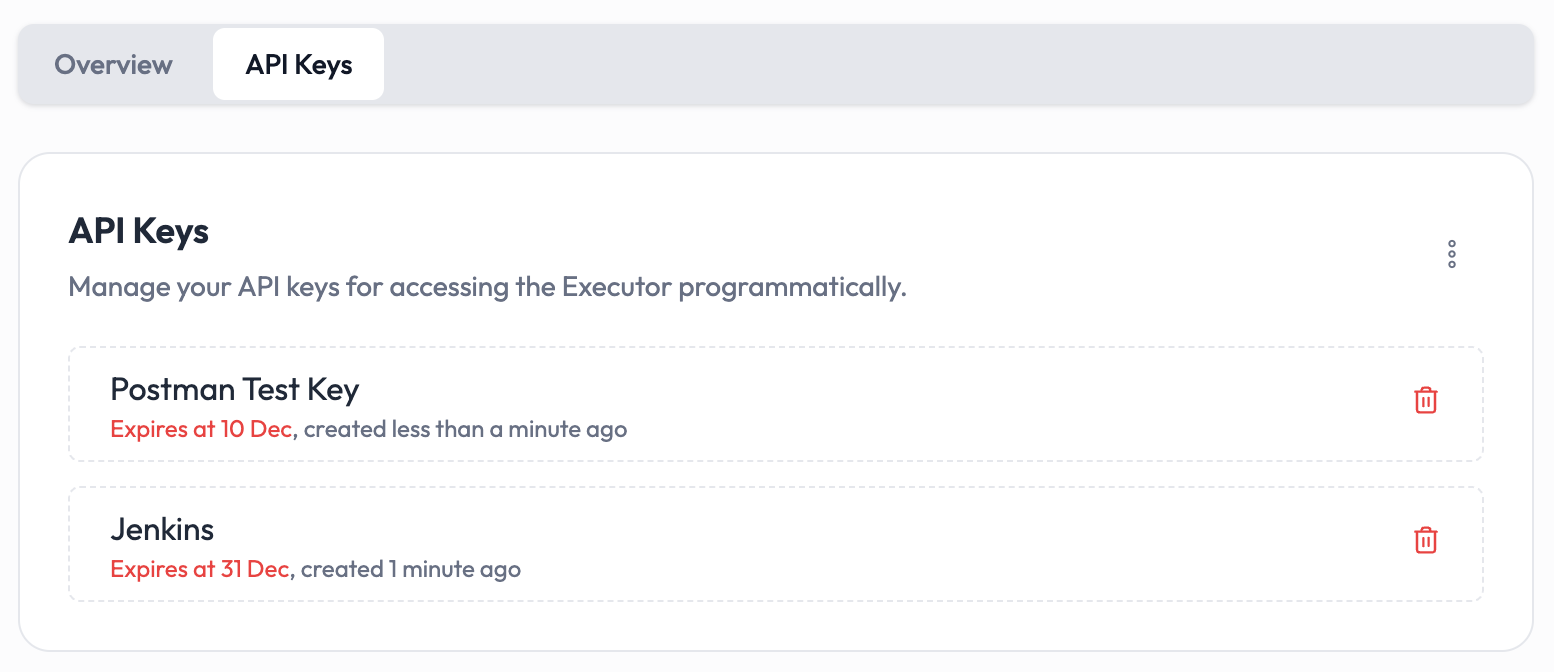Click the API Keys section heading
This screenshot has height=672, width=1554.
pos(138,232)
